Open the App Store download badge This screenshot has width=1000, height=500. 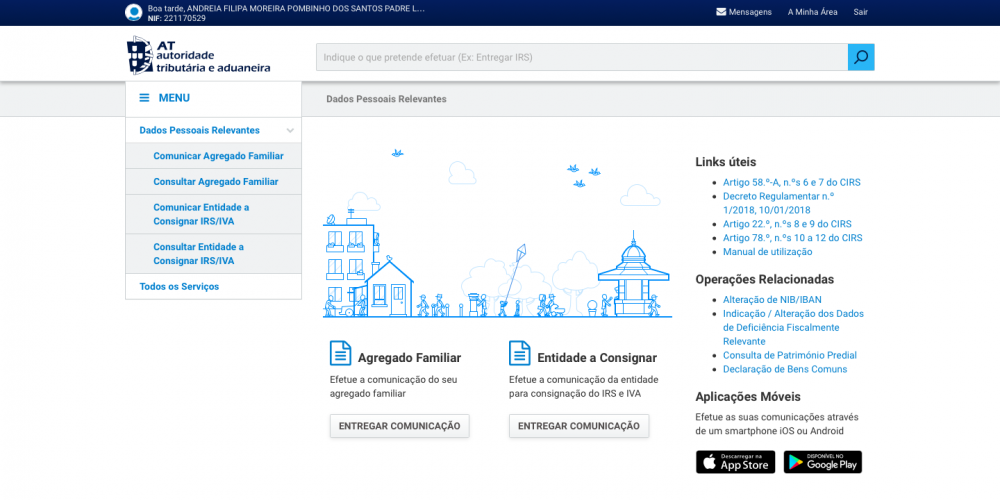pos(735,462)
